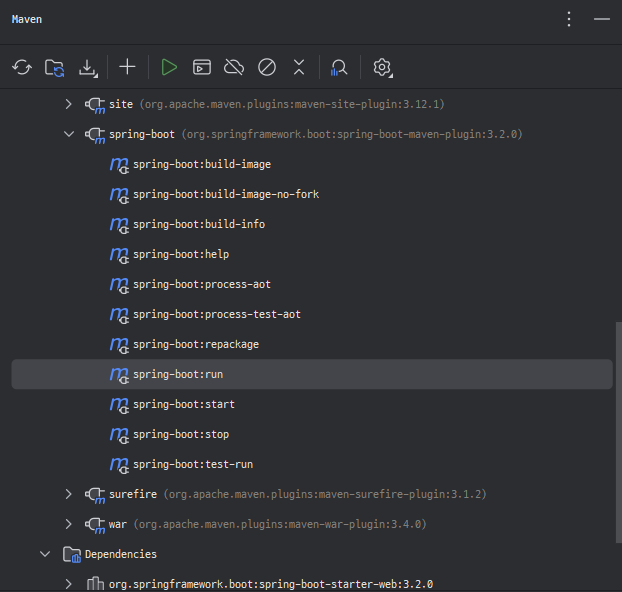Click Maven goal icon beside spring-boot:help
This screenshot has width=622, height=592.
[119, 256]
